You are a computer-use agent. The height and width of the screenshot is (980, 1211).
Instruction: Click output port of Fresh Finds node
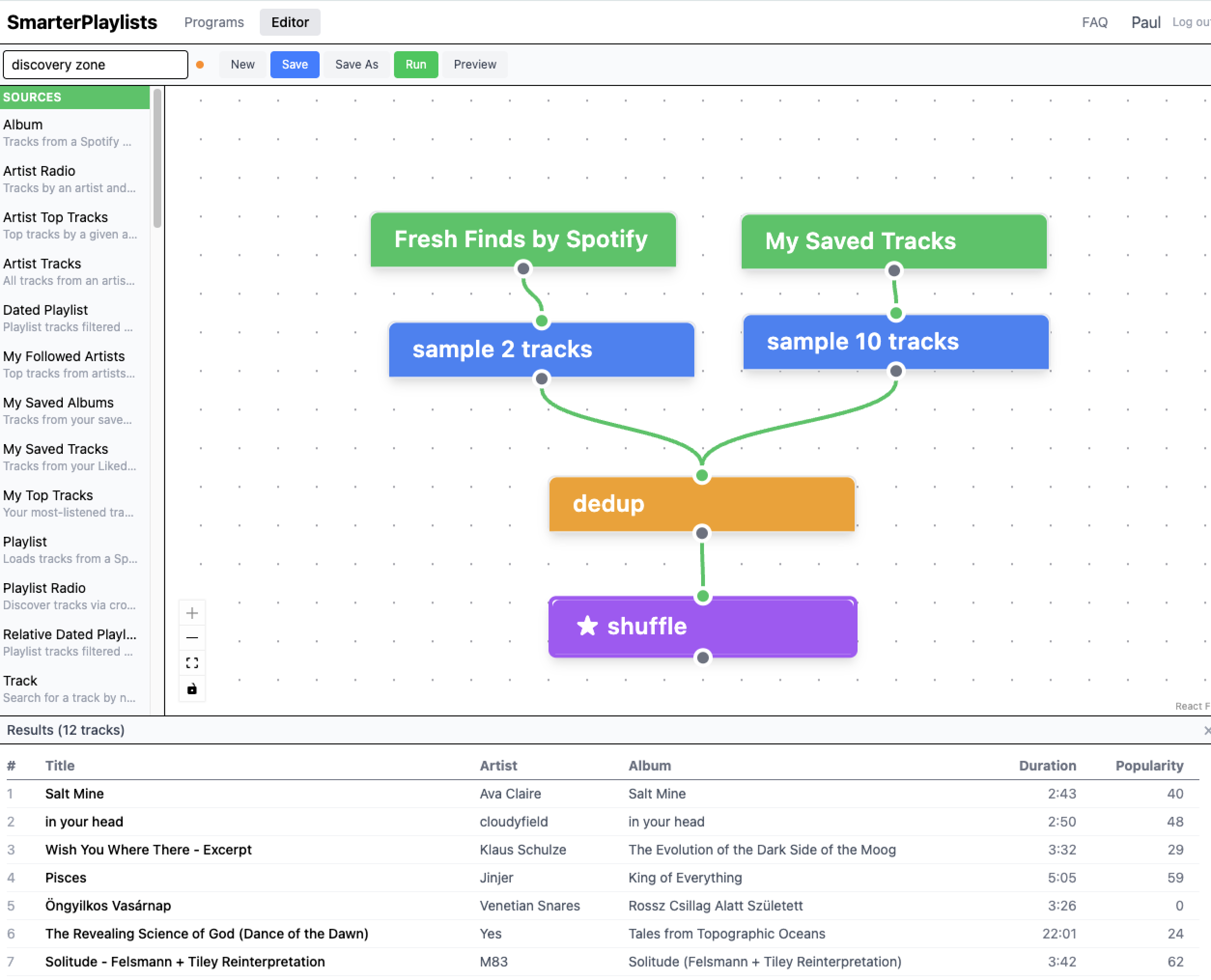pos(523,269)
